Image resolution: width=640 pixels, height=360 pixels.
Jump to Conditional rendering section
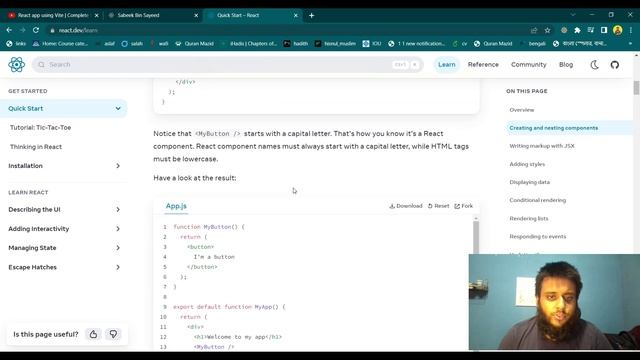tap(538, 200)
